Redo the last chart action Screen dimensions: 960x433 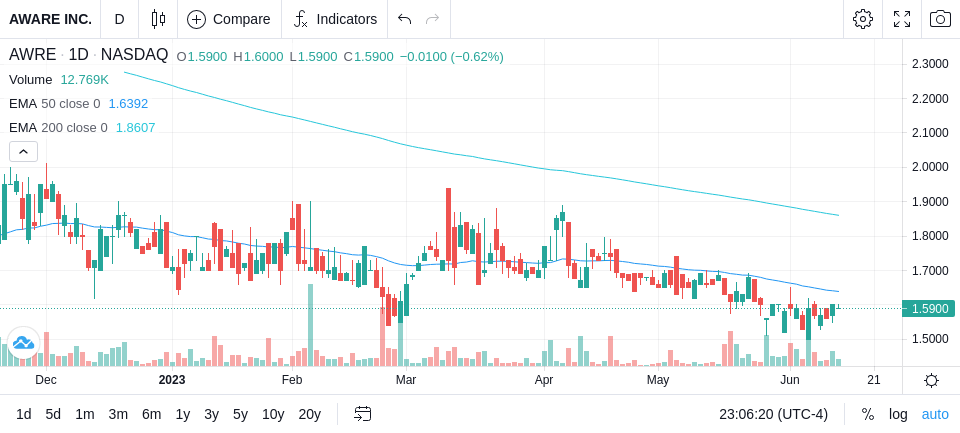tap(433, 19)
